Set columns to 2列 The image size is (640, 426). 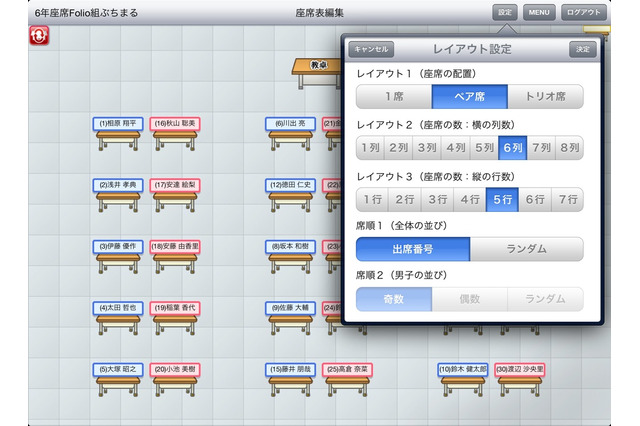(398, 148)
